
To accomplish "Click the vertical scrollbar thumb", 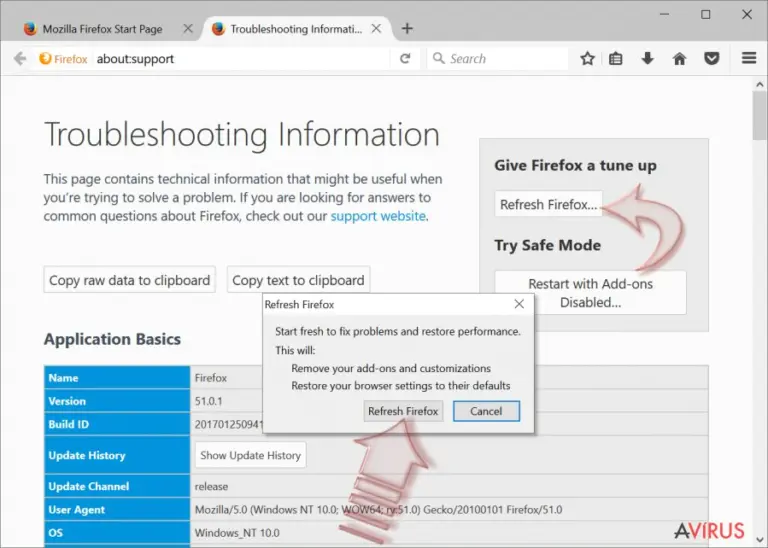I will click(x=759, y=115).
